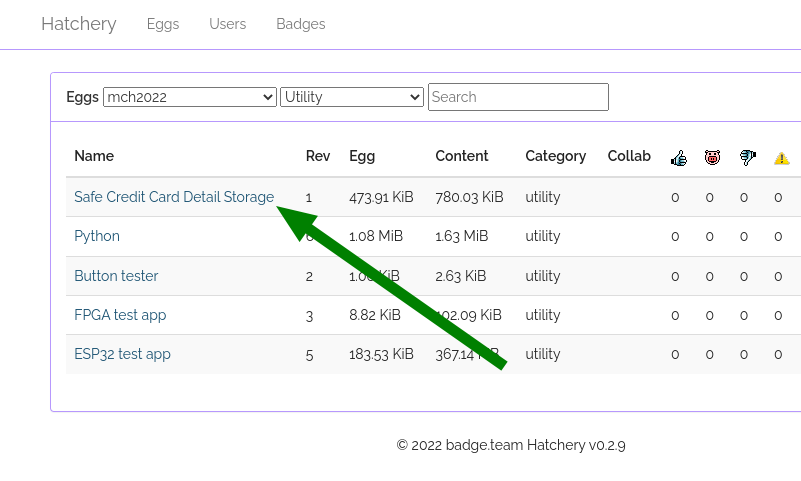This screenshot has height=481, width=801.
Task: Click the yellow warning triangle icon
Action: pos(781,158)
